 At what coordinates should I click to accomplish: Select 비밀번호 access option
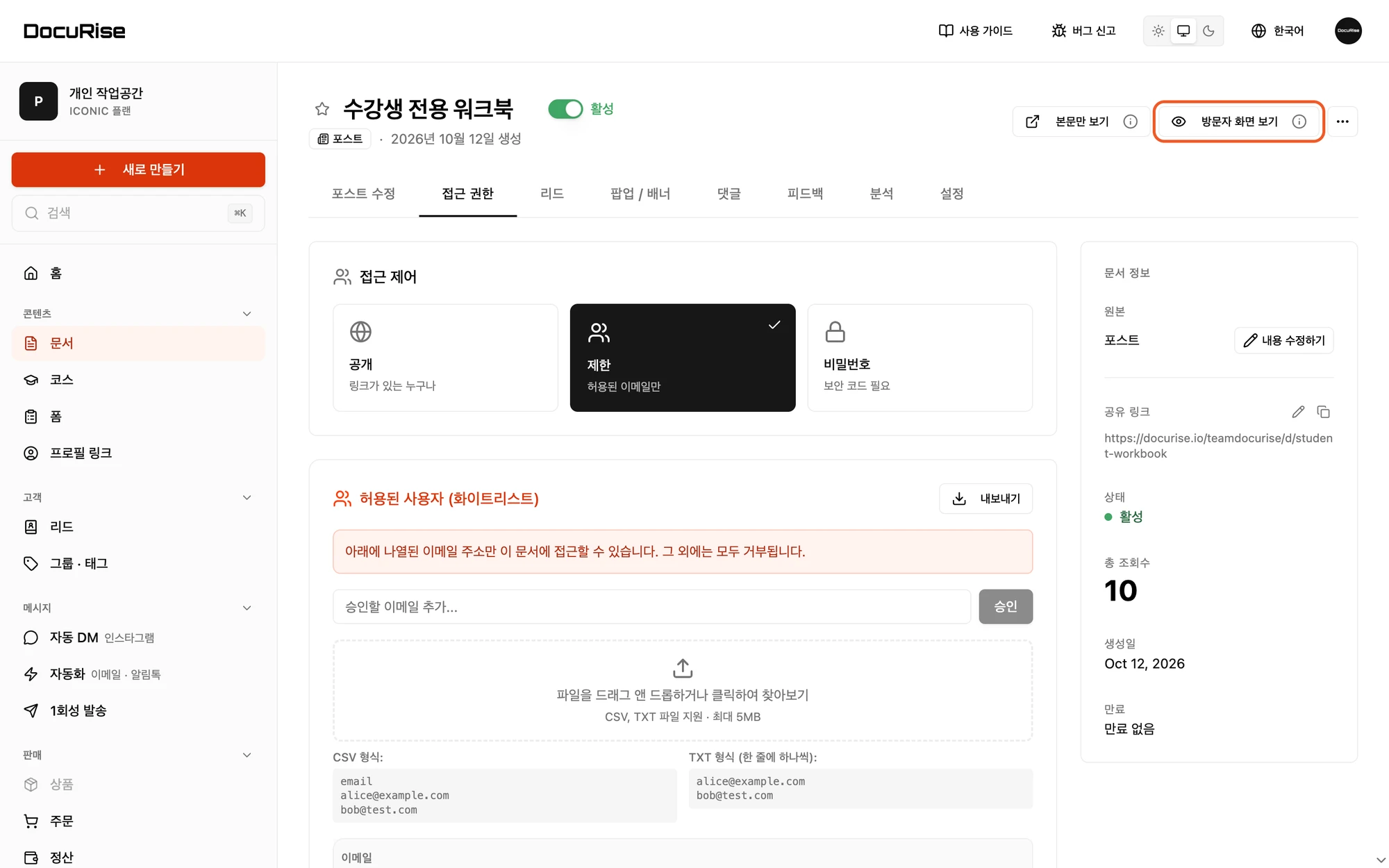[x=920, y=358]
